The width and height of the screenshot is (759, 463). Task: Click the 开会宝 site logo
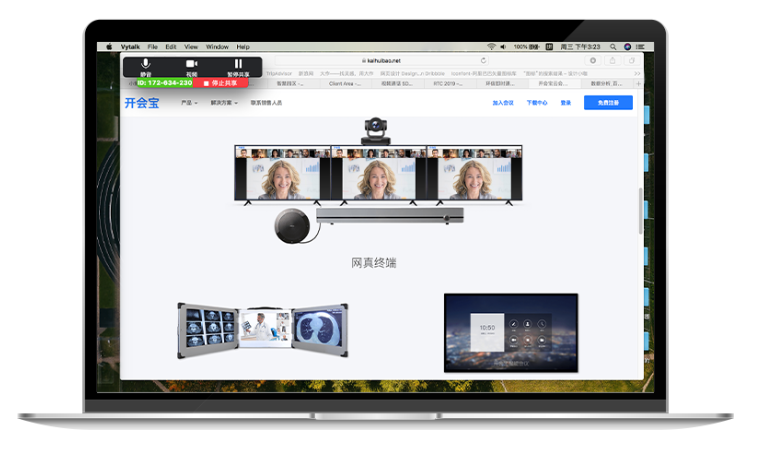(142, 103)
